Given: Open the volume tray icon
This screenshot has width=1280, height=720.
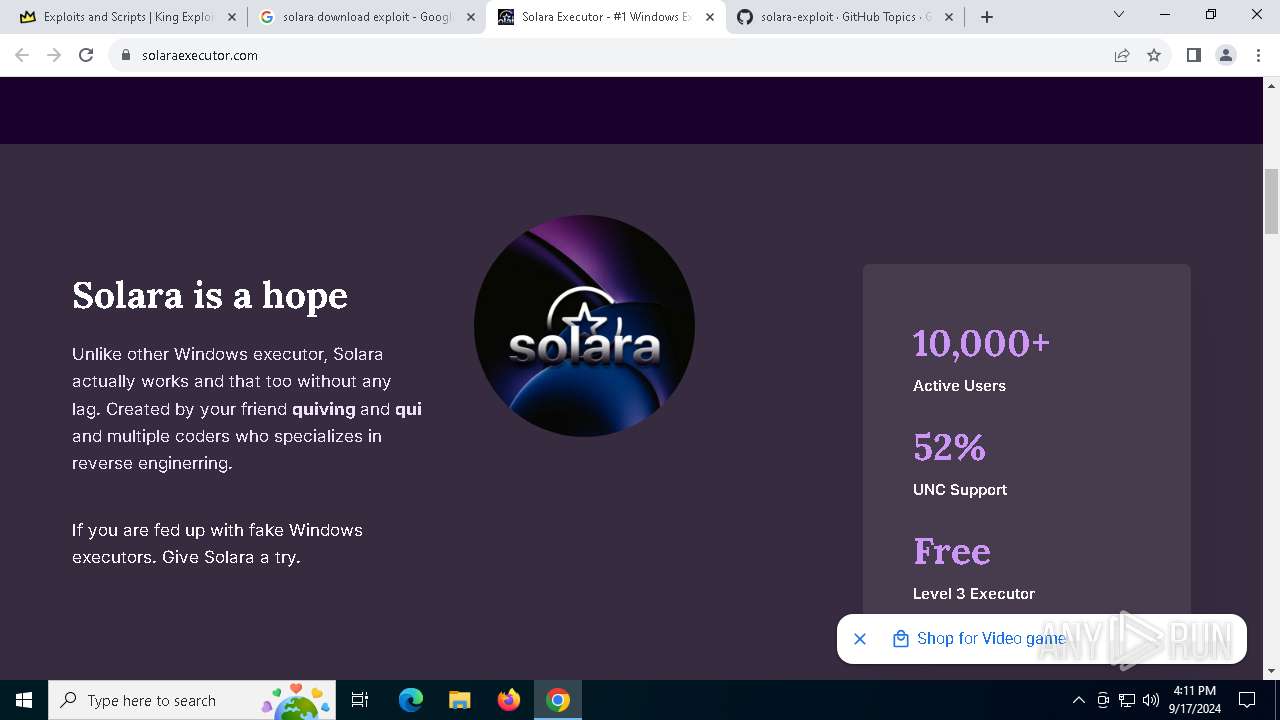Looking at the screenshot, I should 1150,700.
